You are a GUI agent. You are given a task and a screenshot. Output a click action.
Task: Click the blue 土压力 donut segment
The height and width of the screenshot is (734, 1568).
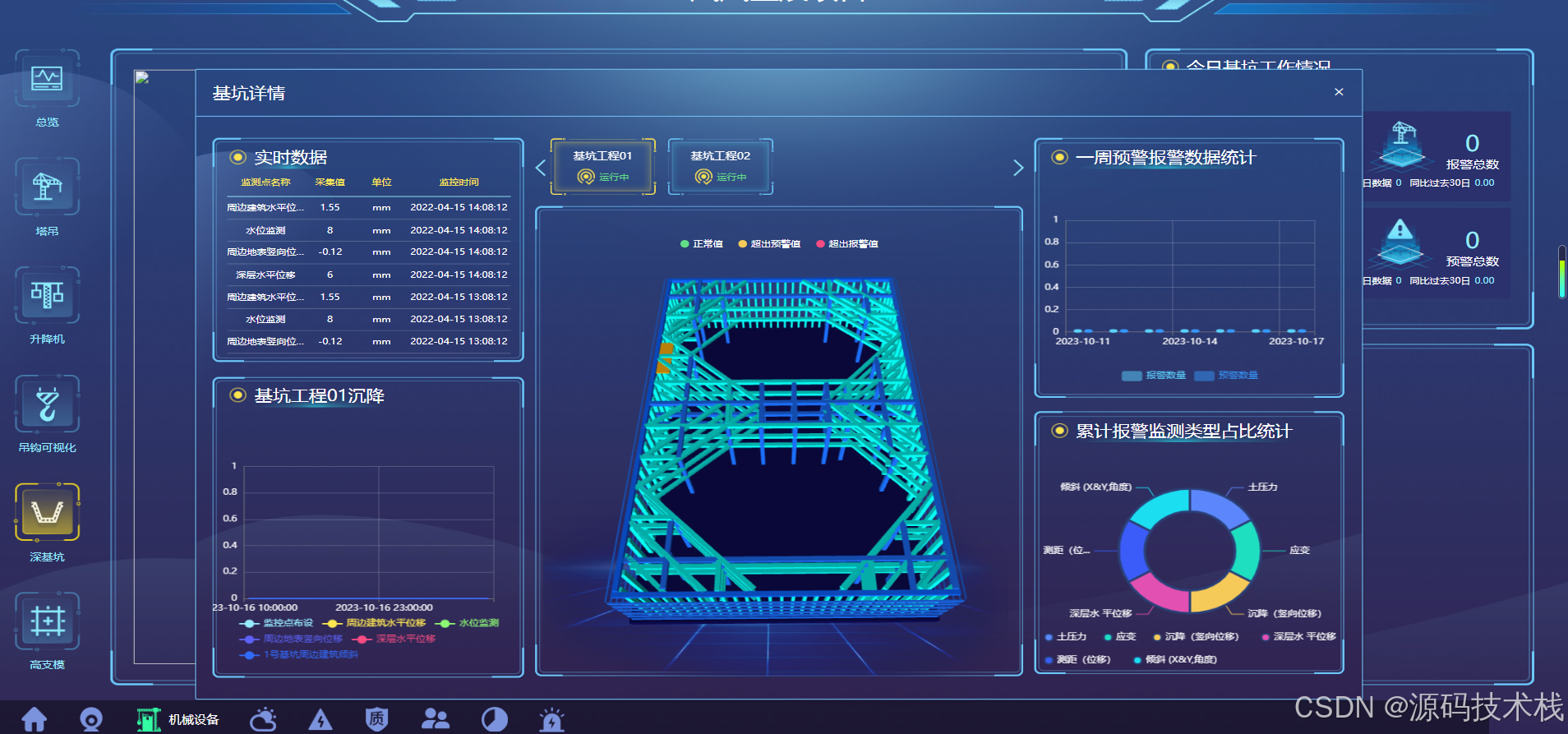[x=1218, y=506]
